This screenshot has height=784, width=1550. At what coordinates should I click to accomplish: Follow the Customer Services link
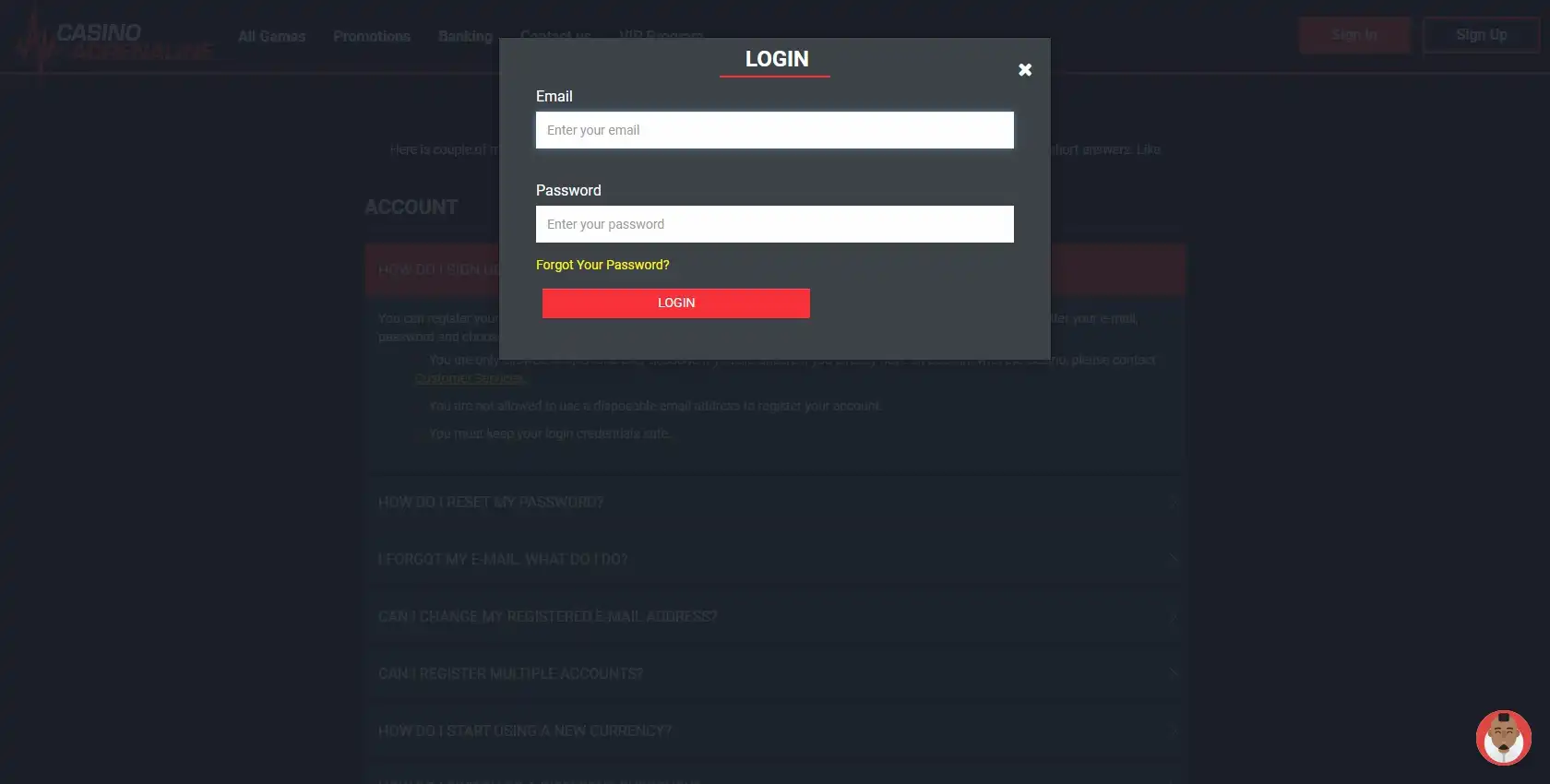tap(469, 378)
